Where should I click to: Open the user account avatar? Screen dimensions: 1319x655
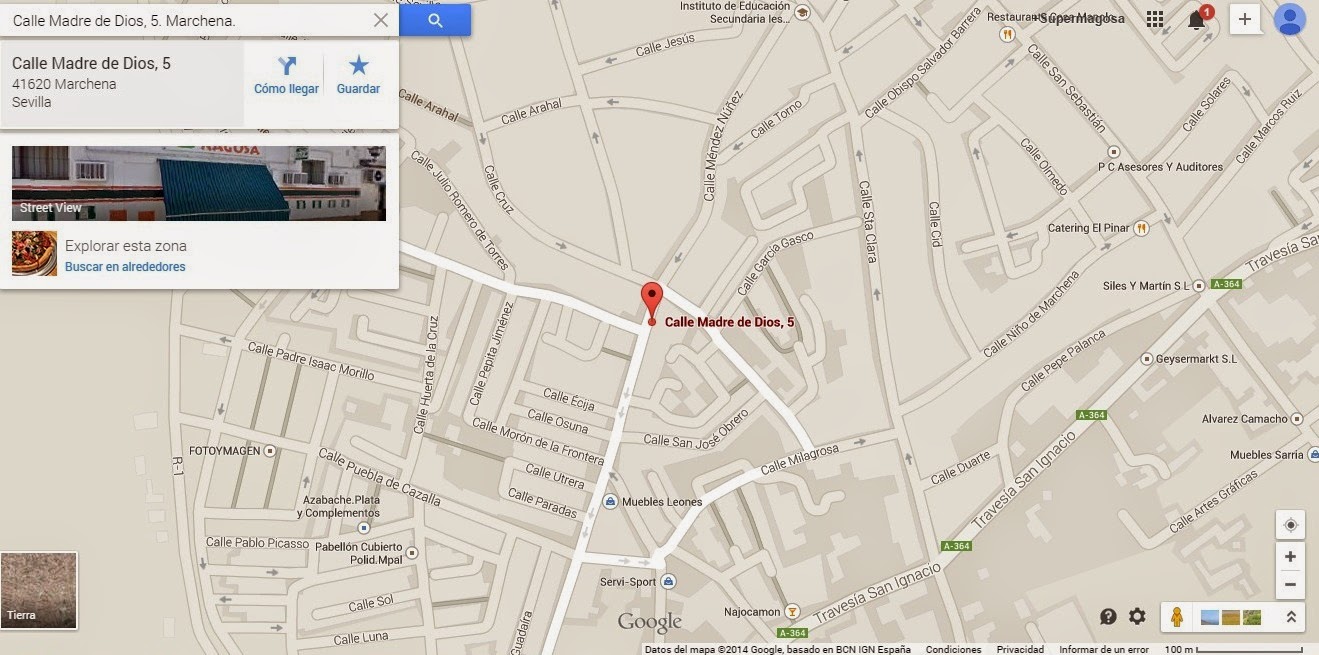[1290, 19]
